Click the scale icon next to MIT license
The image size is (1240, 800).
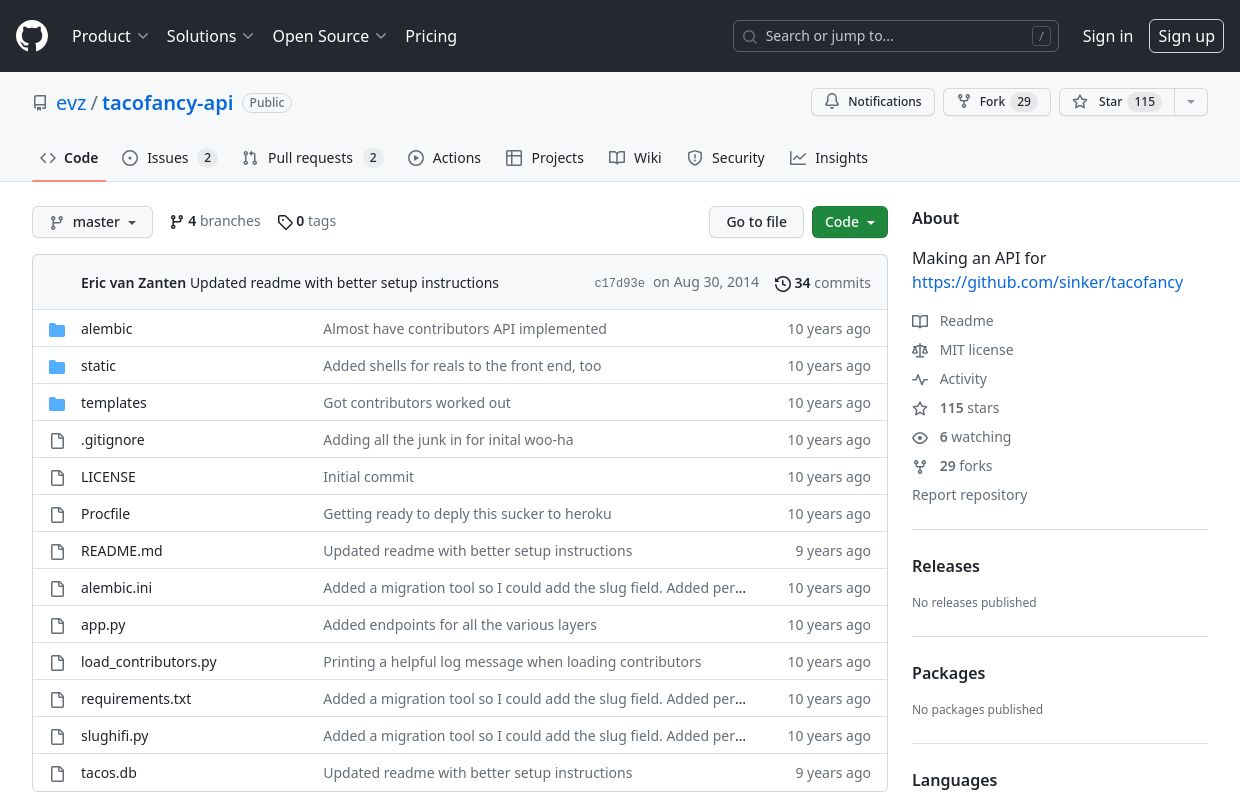(x=920, y=350)
